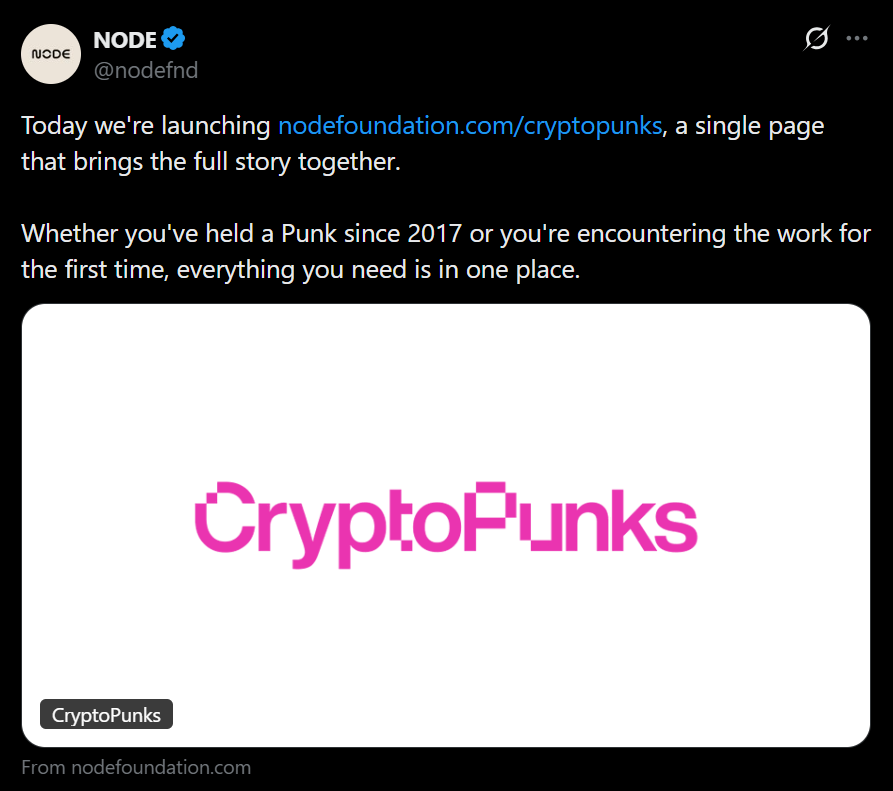Click the "Today we're launching" text
Viewport: 893px width, 791px height.
[x=146, y=126]
